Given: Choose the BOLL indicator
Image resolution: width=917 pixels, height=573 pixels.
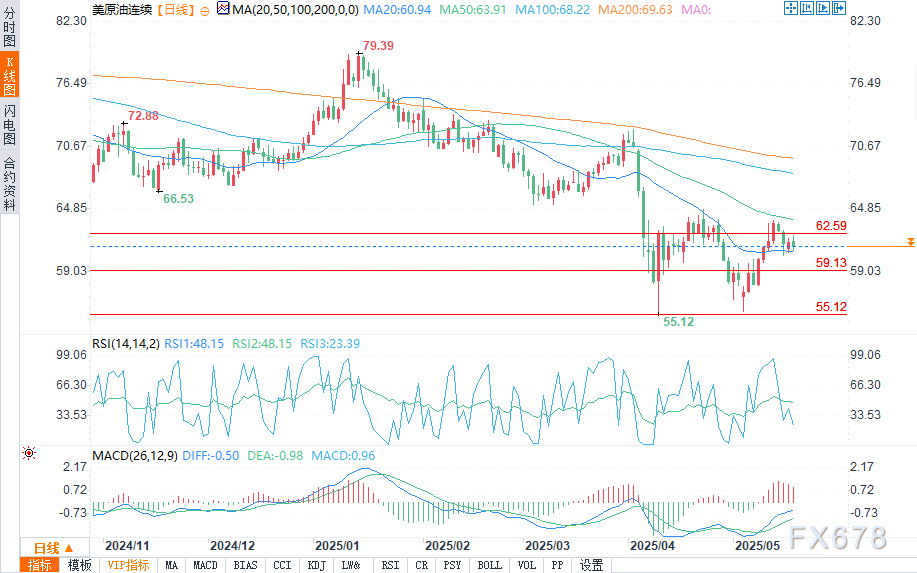Looking at the screenshot, I should (490, 565).
